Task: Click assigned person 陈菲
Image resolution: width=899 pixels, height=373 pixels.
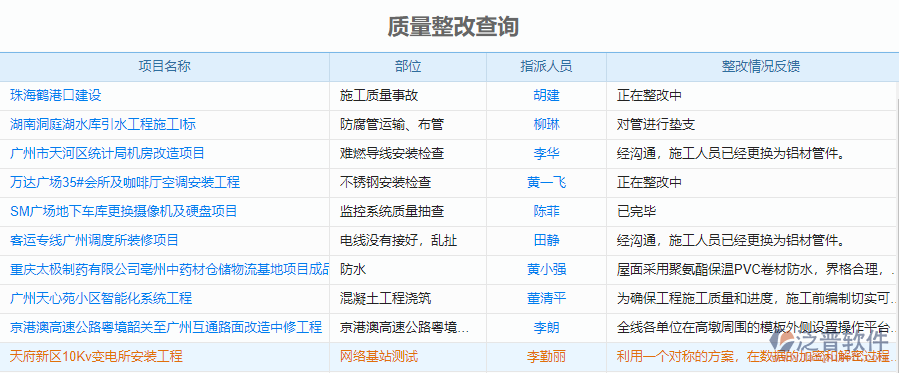Action: point(546,211)
